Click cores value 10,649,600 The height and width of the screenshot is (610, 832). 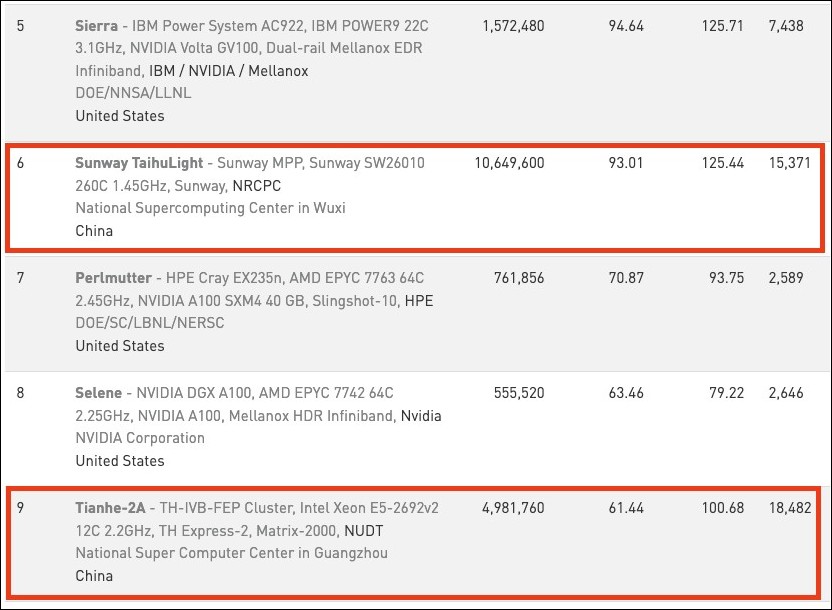(509, 163)
